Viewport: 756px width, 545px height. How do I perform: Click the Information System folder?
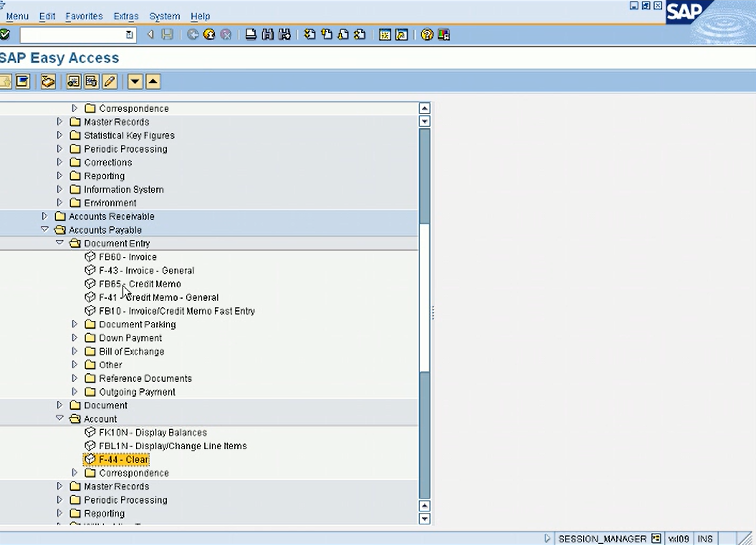(123, 190)
